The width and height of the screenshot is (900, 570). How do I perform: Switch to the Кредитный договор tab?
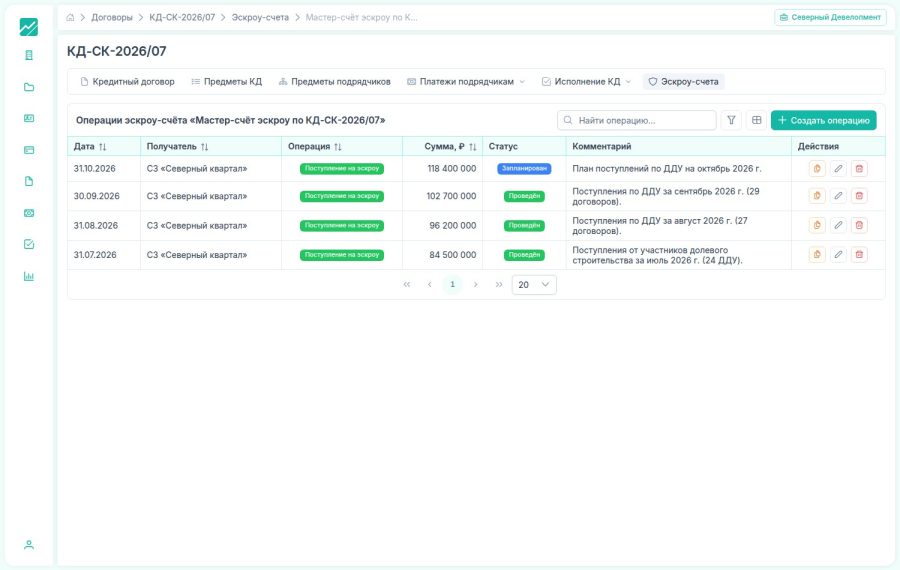click(127, 82)
